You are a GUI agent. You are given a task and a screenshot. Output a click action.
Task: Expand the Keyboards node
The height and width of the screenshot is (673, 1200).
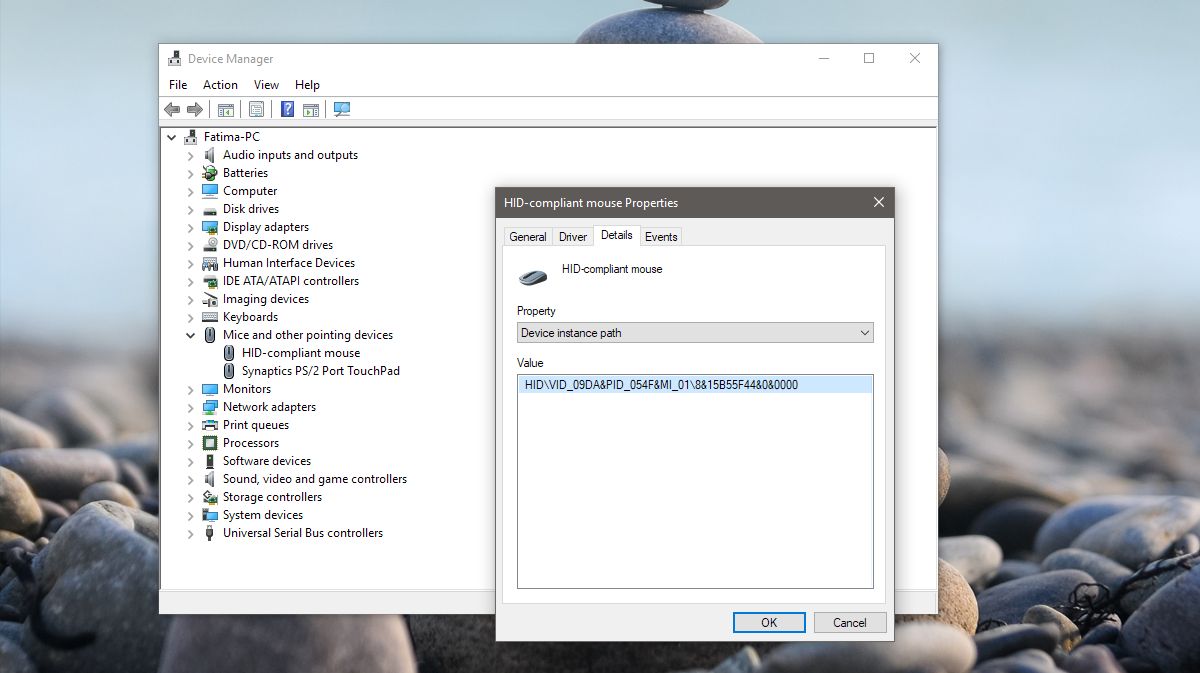tap(191, 317)
